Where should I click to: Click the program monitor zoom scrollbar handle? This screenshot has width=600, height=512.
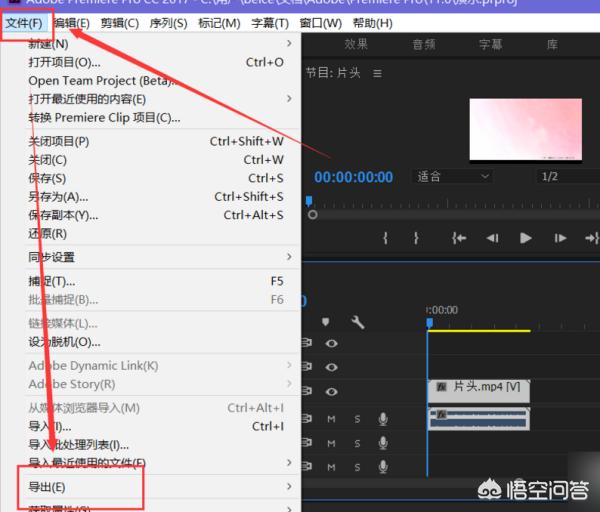(x=312, y=215)
